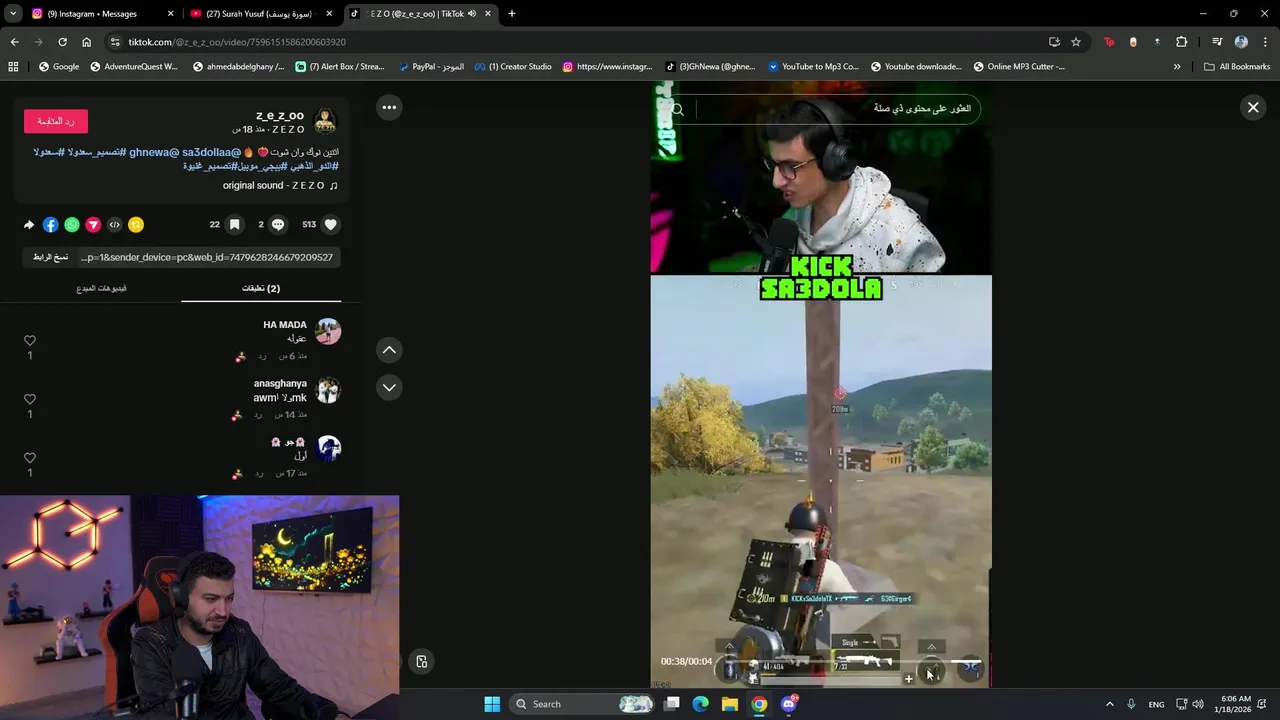Open the embed code icon
The height and width of the screenshot is (720, 1280).
pos(114,225)
